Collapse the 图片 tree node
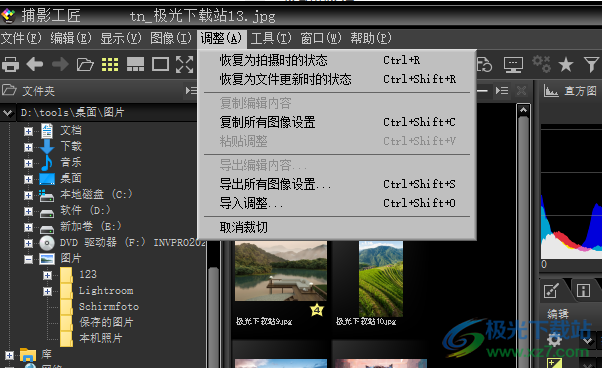 (28, 259)
